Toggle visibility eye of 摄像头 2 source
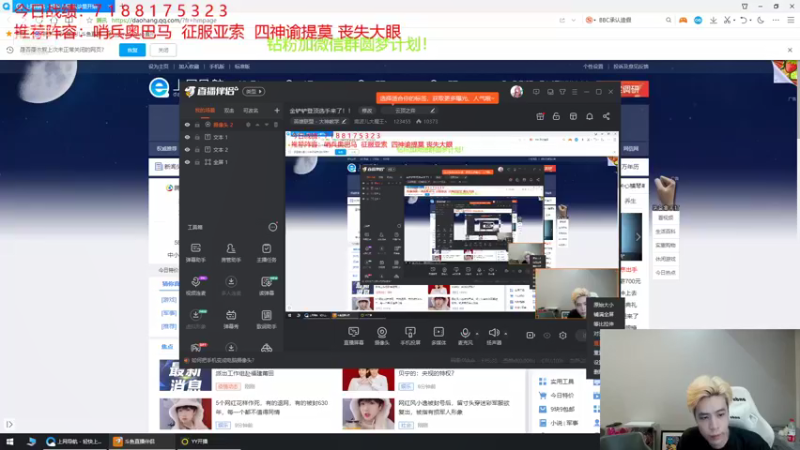Viewport: 800px width, 450px height. tap(187, 124)
